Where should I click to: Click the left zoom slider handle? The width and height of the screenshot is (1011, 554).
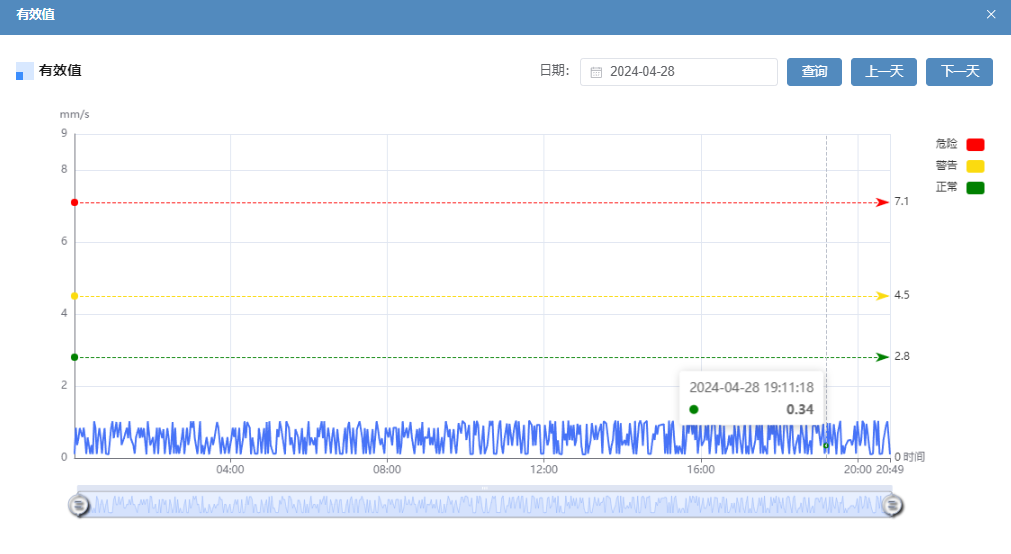point(79,505)
